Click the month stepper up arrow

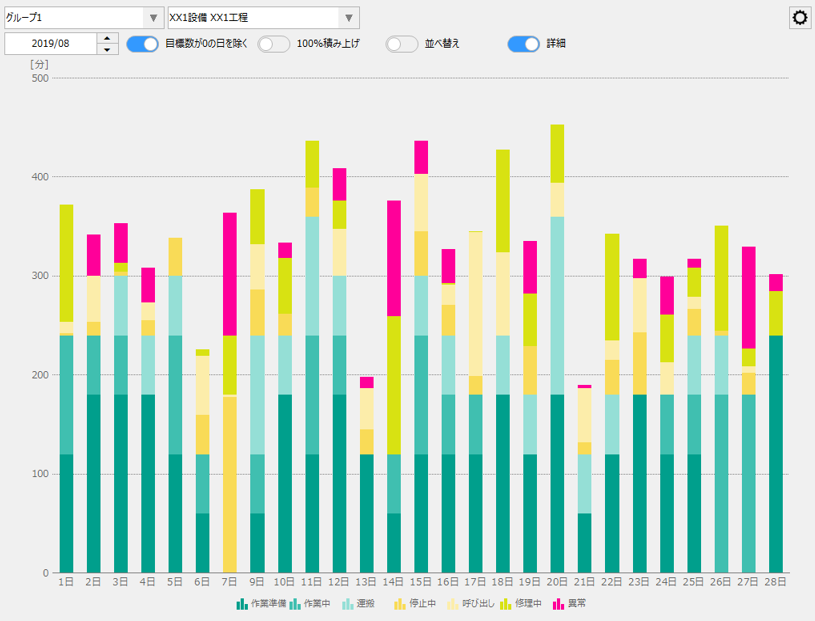[x=107, y=40]
